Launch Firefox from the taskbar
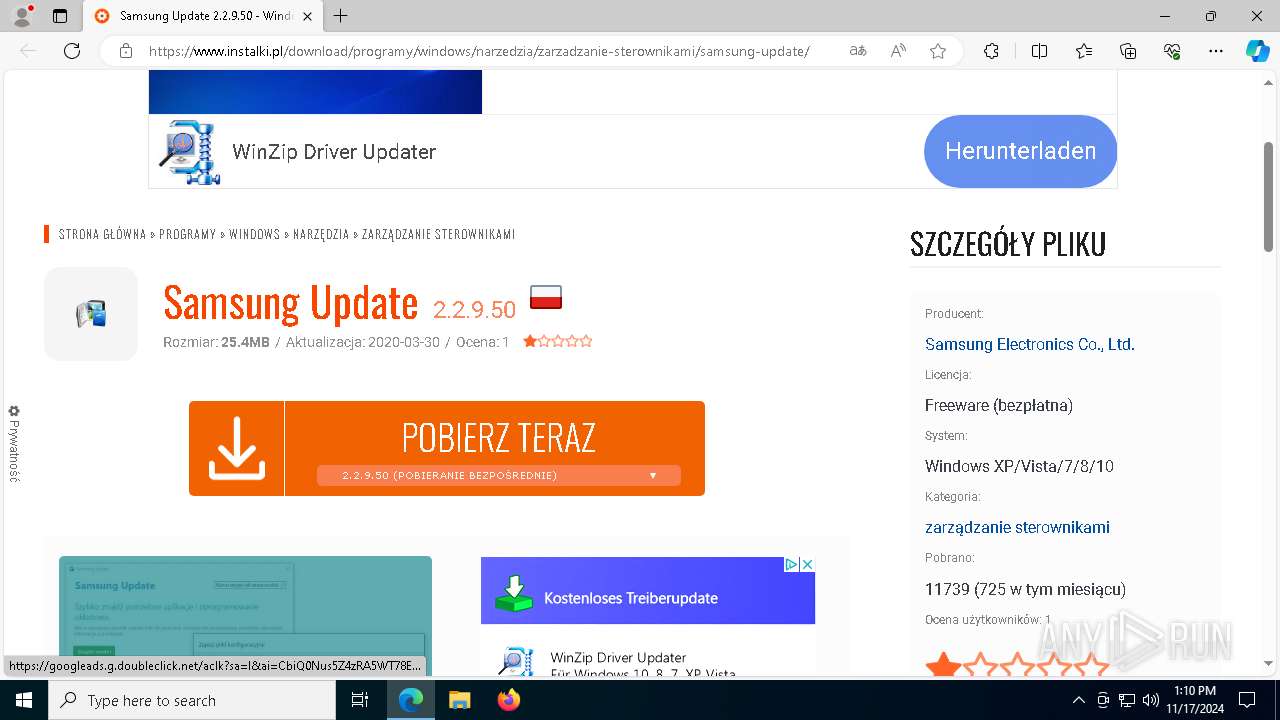This screenshot has height=720, width=1280. click(508, 700)
